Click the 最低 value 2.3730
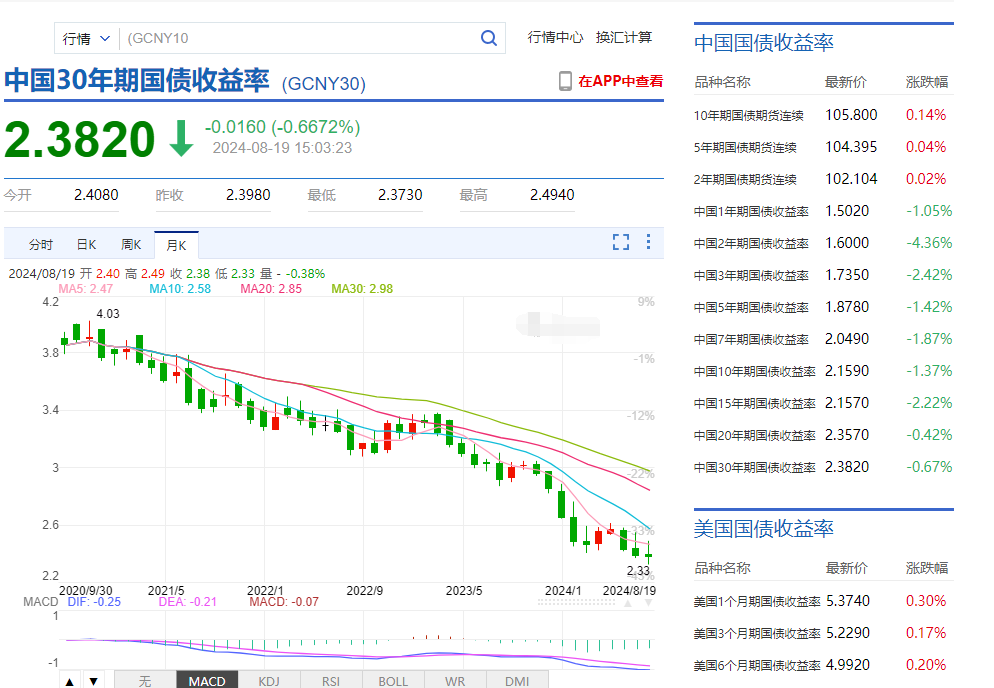This screenshot has height=688, width=994. (x=400, y=195)
